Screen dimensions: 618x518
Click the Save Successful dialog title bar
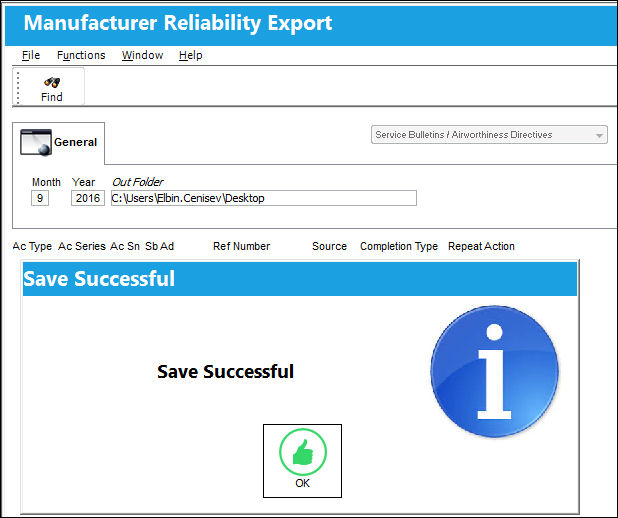coord(300,279)
